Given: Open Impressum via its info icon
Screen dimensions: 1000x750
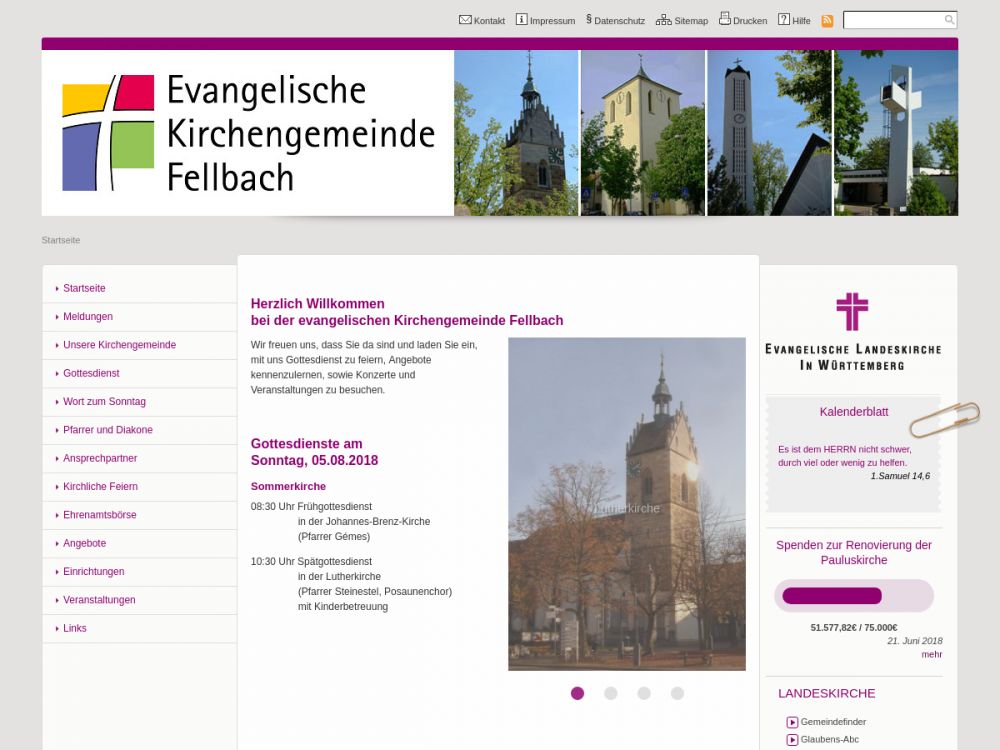Looking at the screenshot, I should point(521,20).
